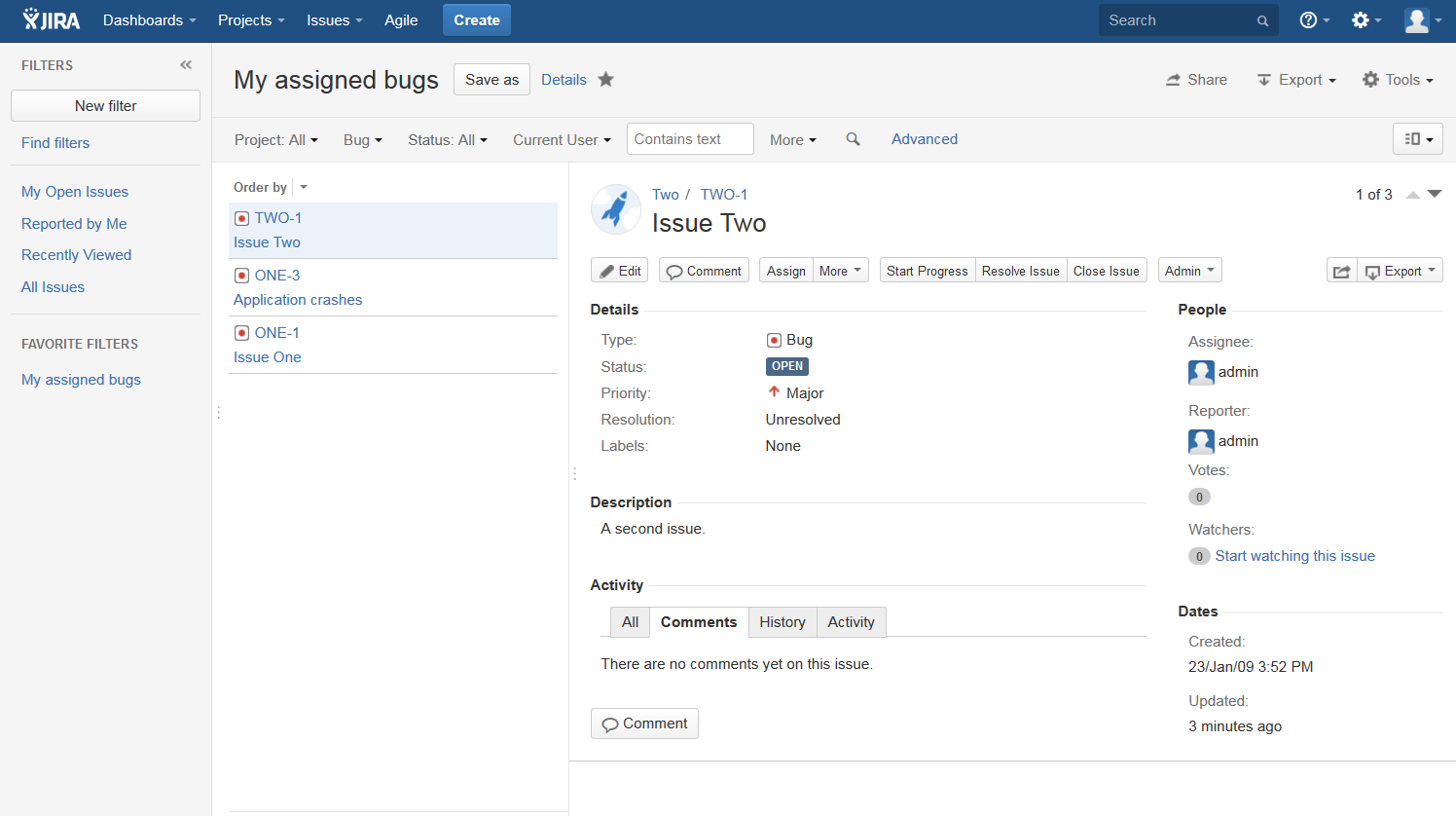Switch to the History tab
1456x816 pixels.
[782, 621]
